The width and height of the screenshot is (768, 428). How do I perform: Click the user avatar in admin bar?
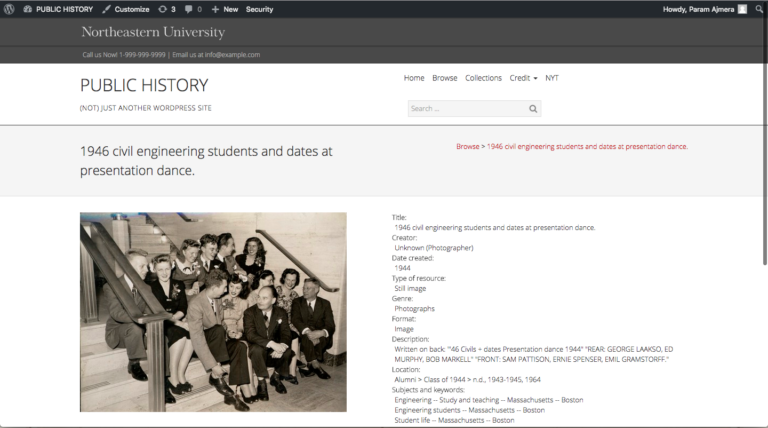[x=742, y=9]
